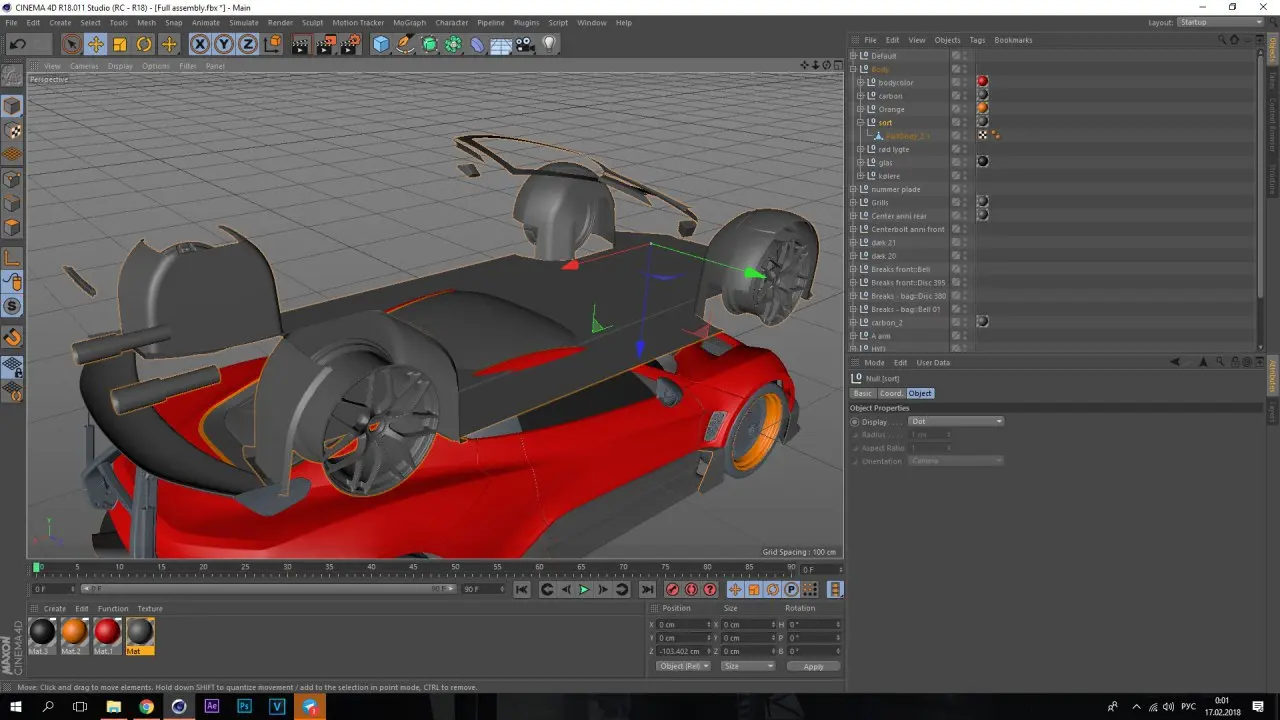The width and height of the screenshot is (1280, 720).
Task: Click the Camera object icon
Action: 524,44
